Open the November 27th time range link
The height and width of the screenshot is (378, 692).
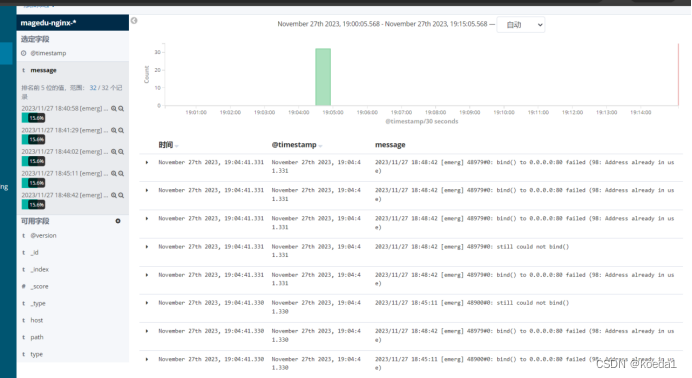coord(382,24)
